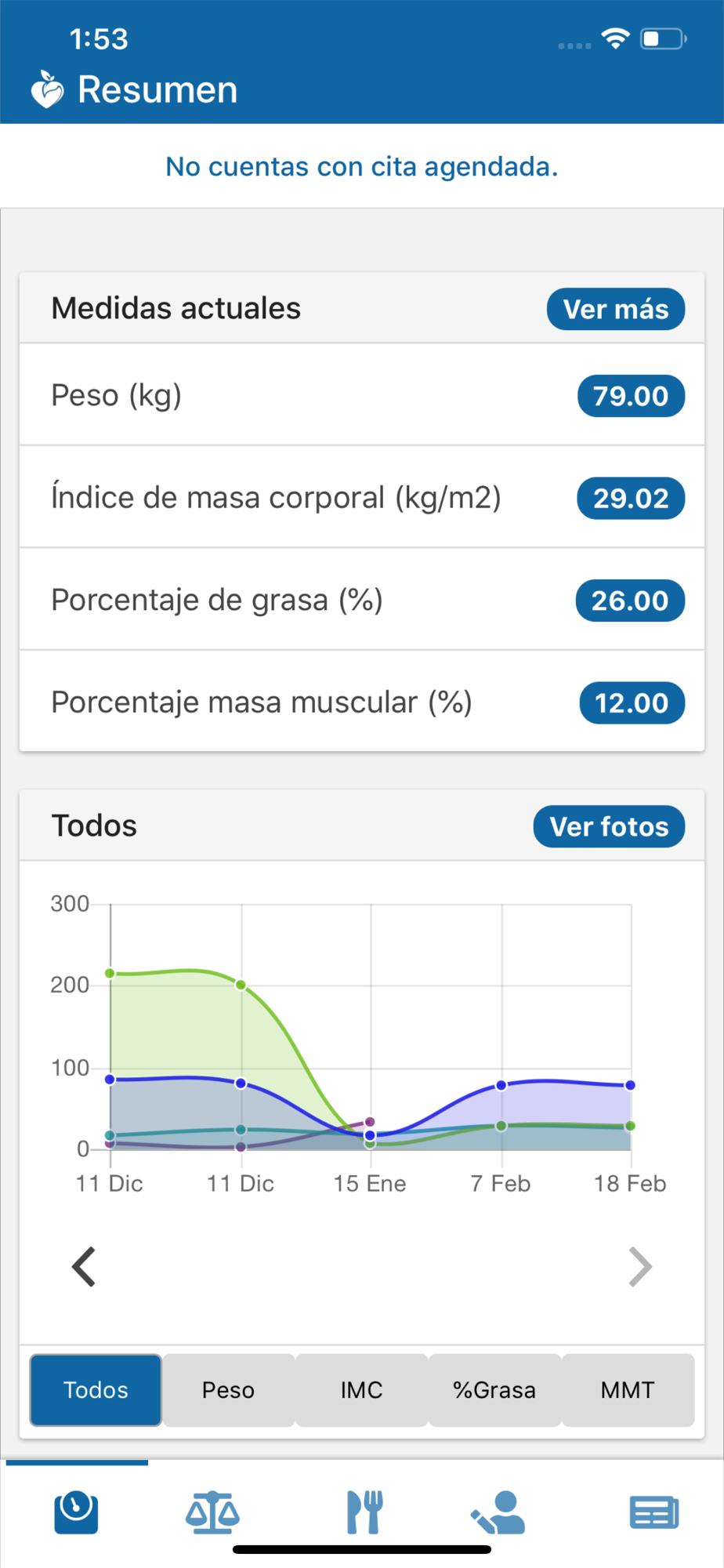Open the weight scale summary tab icon

(x=76, y=1512)
